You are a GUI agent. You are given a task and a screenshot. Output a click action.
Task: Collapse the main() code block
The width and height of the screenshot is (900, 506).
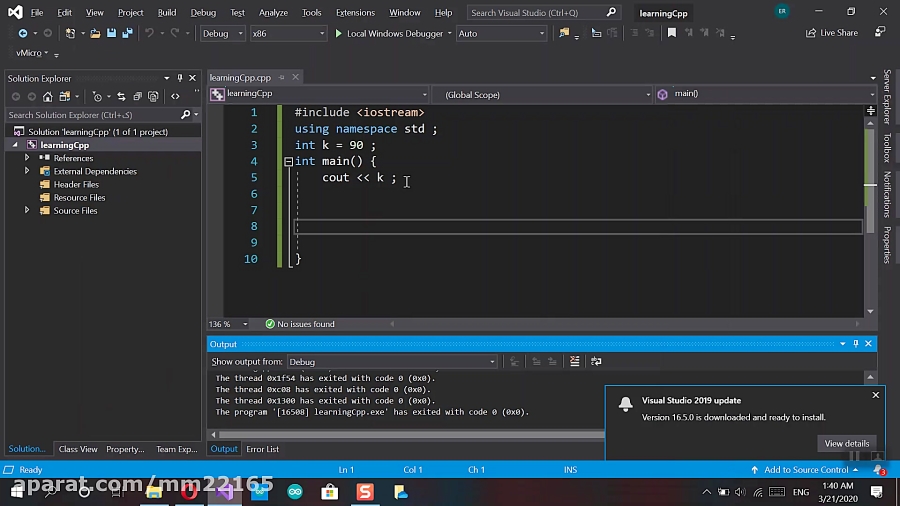tap(289, 162)
